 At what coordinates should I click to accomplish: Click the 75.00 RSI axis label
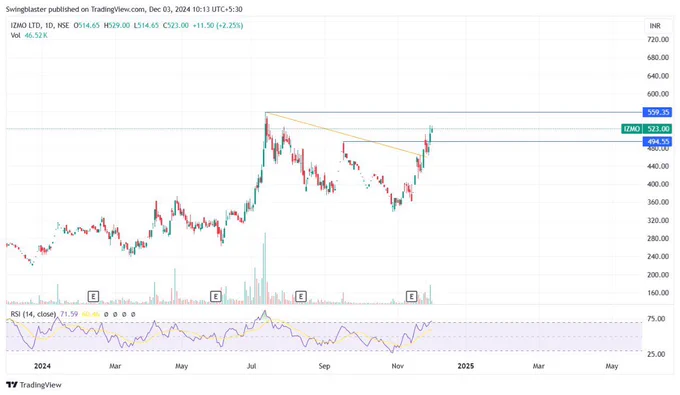[x=656, y=319]
